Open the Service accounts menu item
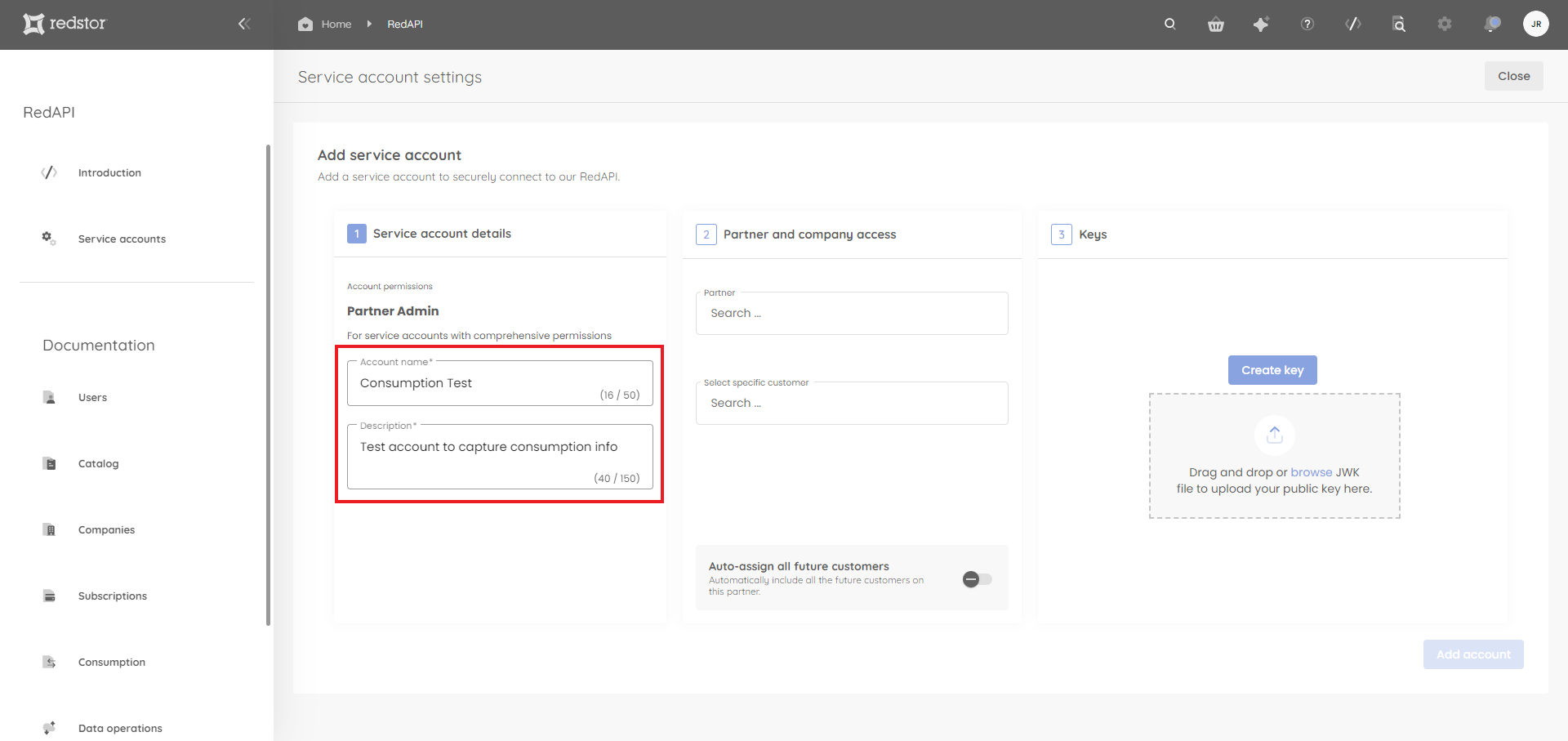Image resolution: width=1568 pixels, height=741 pixels. point(122,239)
